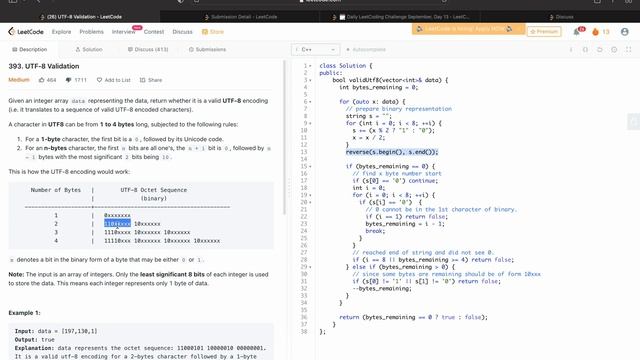
Task: Open Explore in the navigation bar
Action: (61, 31)
